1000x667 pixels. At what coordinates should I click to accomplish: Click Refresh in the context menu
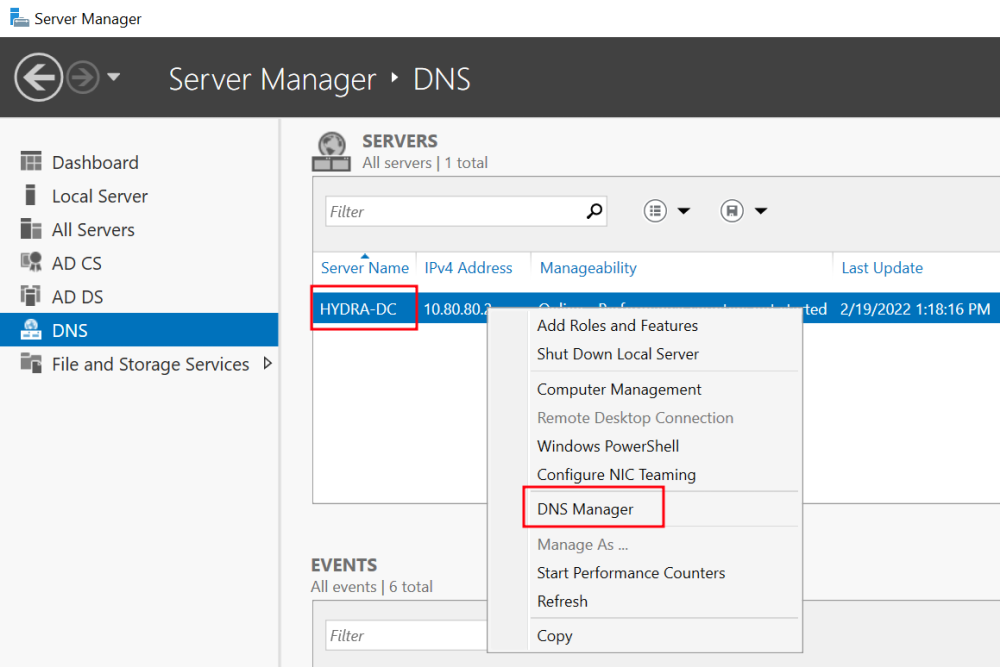coord(562,601)
